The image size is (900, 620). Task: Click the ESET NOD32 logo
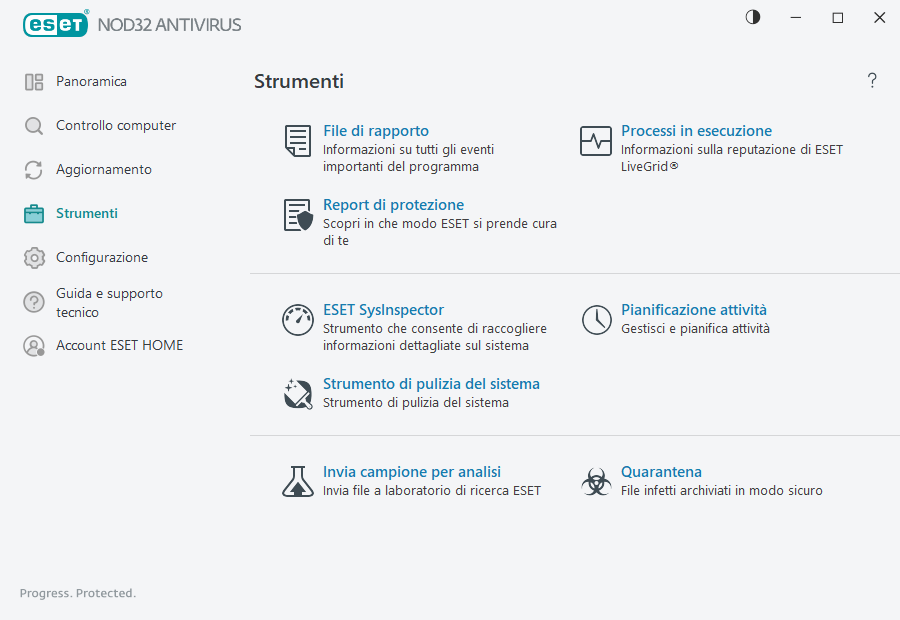click(56, 24)
